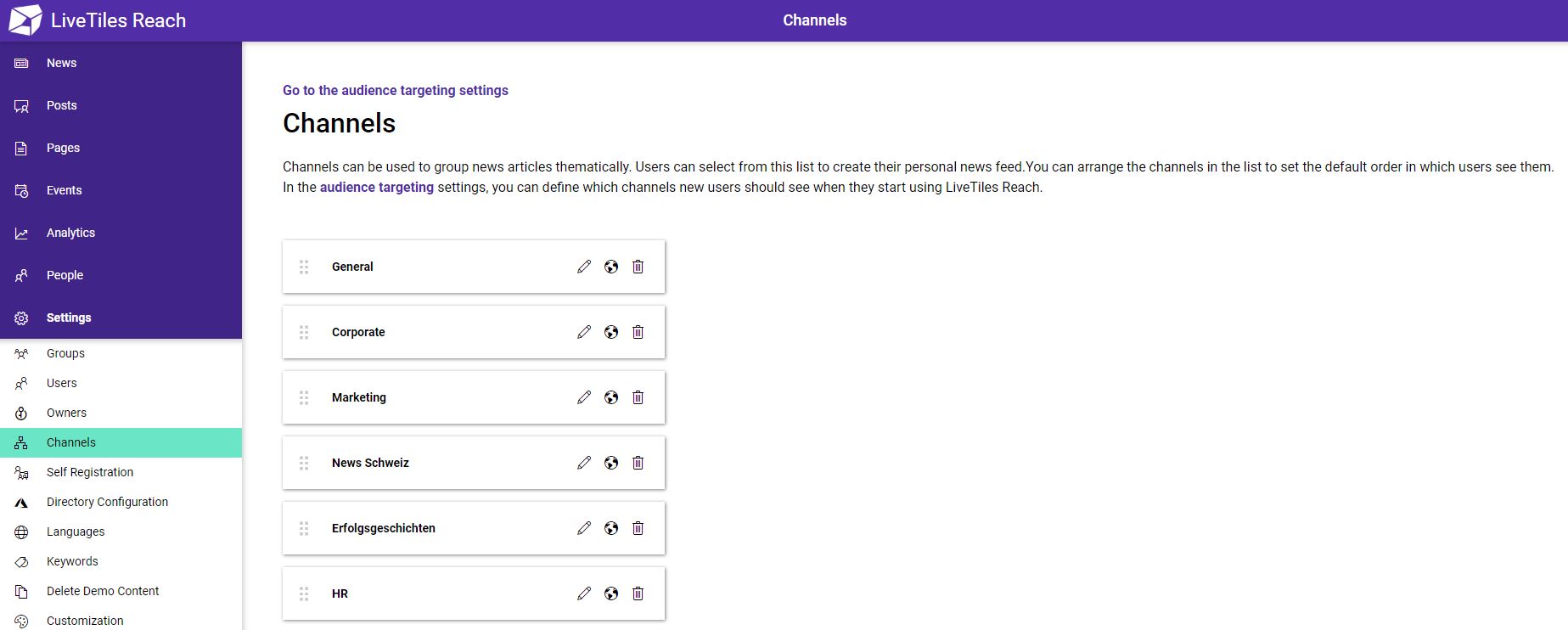The width and height of the screenshot is (1568, 630).
Task: Click the trash icon for HR channel
Action: click(638, 593)
